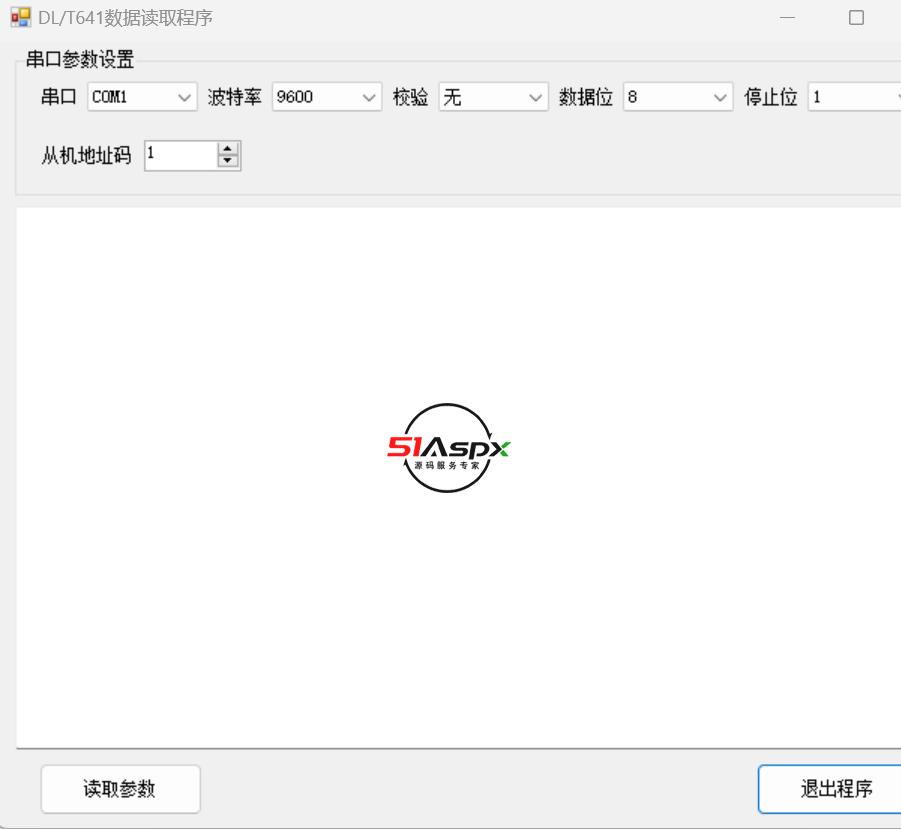Click into the 从机地址码 value field
Image resolution: width=901 pixels, height=829 pixels.
tap(181, 155)
